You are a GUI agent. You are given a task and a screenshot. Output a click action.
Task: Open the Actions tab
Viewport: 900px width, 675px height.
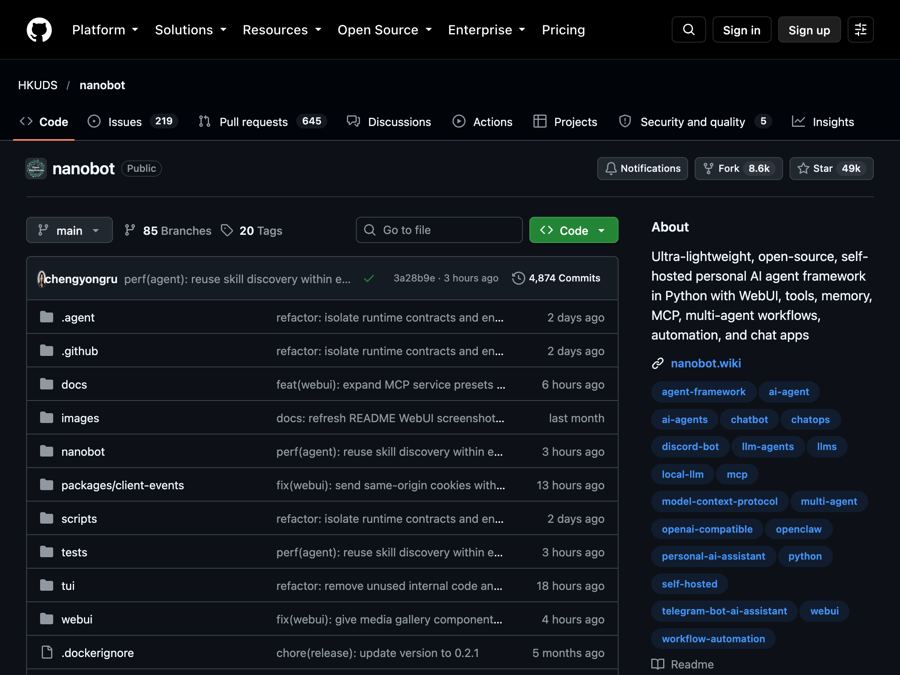[482, 122]
